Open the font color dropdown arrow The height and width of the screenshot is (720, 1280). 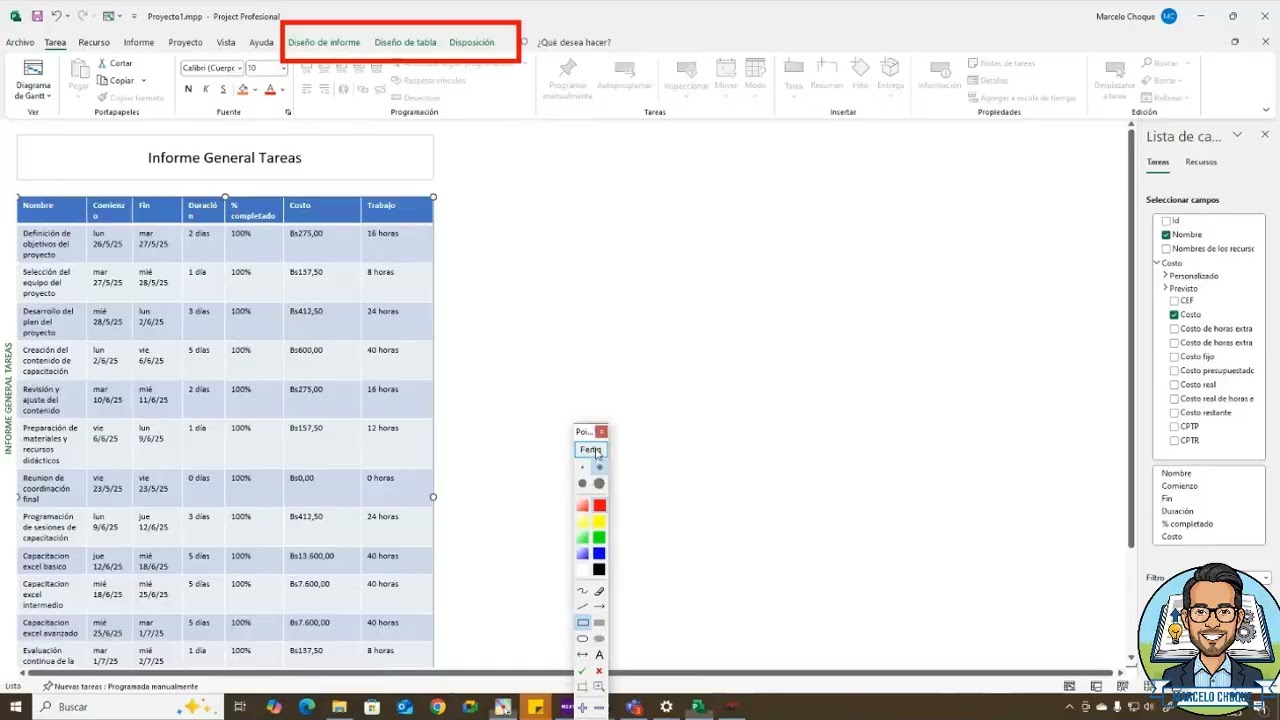pyautogui.click(x=282, y=90)
